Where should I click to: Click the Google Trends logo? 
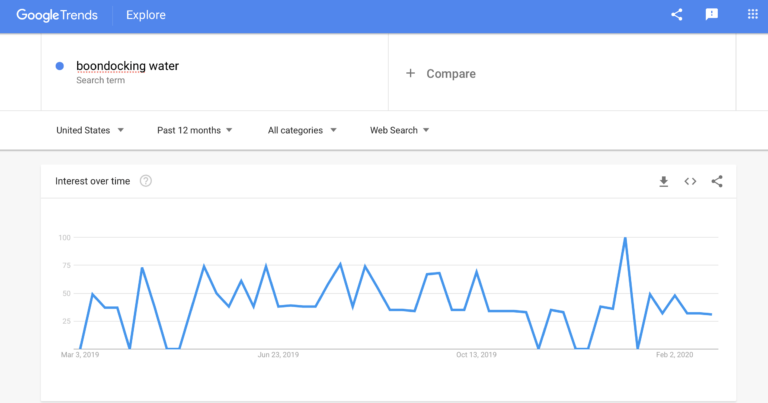pos(57,15)
